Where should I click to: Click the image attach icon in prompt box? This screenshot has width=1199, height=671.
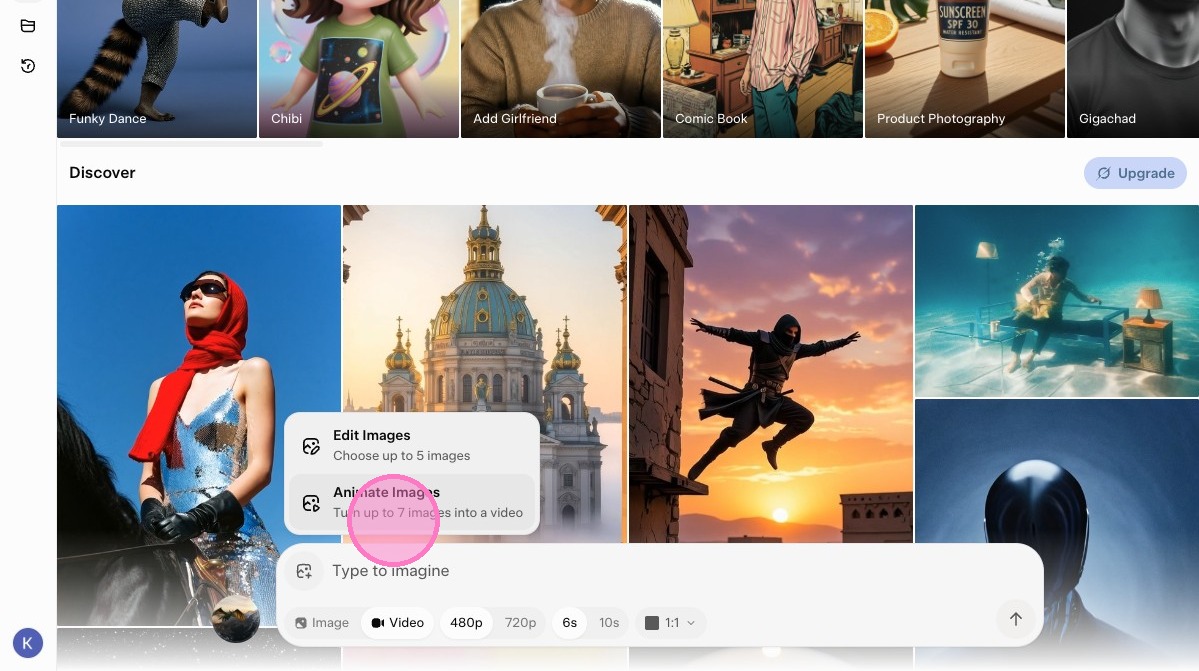pos(304,571)
